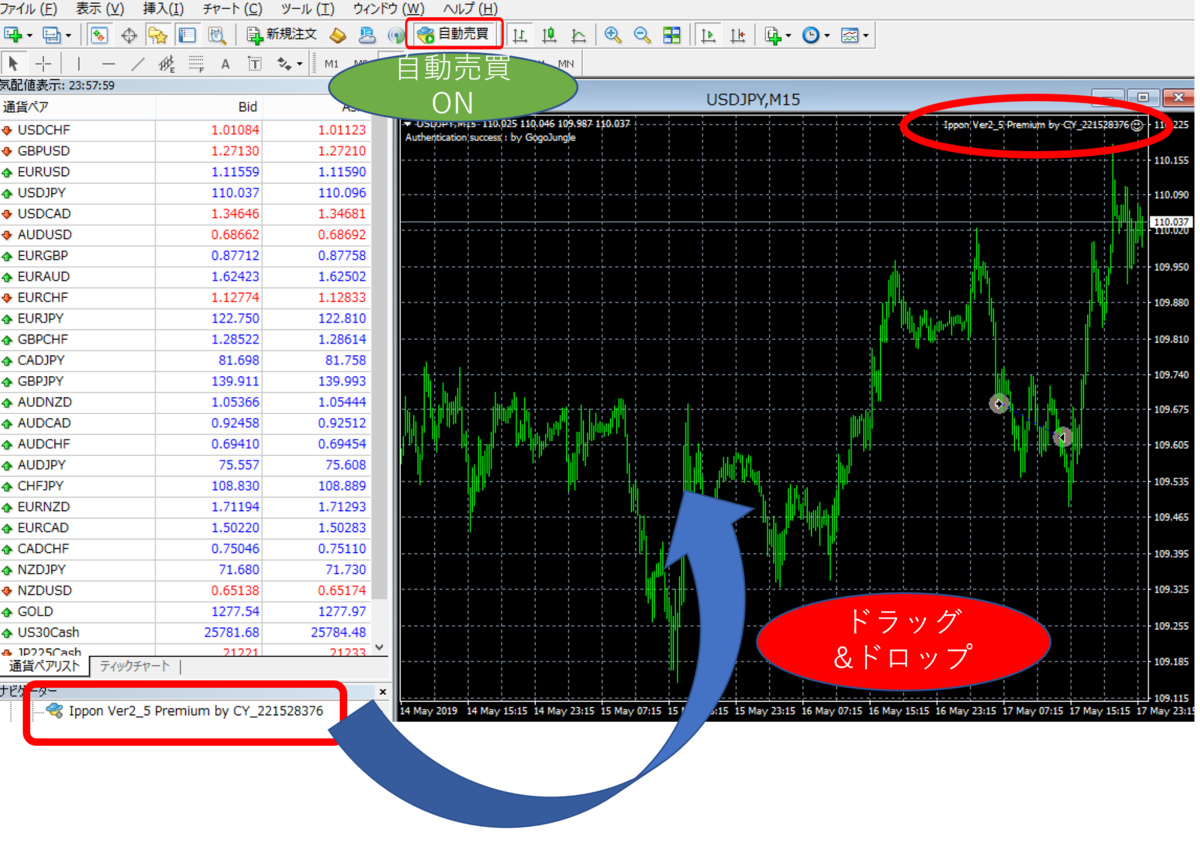Toggle chart auto scroll

pos(708,35)
